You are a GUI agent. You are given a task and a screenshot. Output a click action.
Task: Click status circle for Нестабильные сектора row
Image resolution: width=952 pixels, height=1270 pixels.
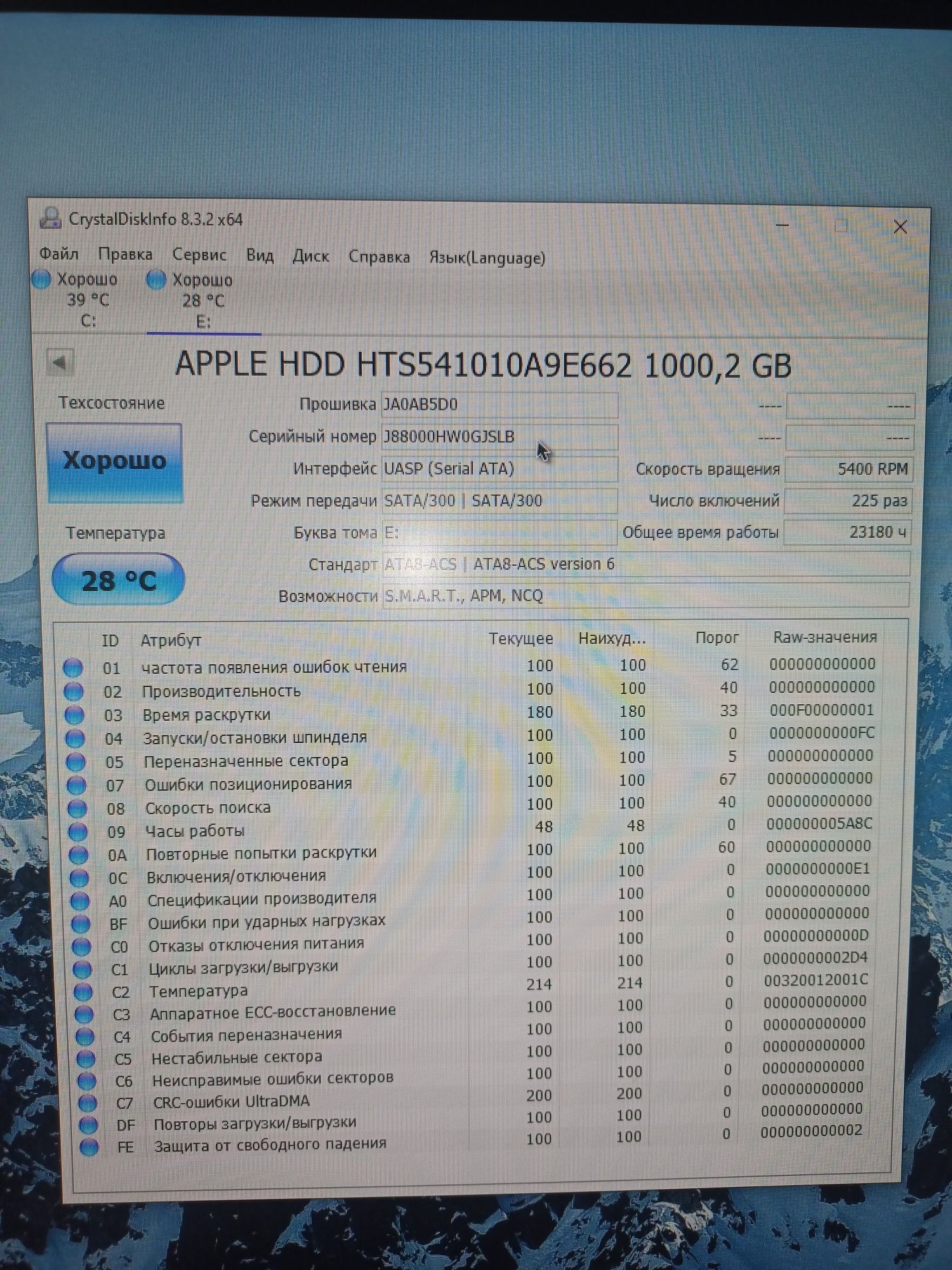86,1059
